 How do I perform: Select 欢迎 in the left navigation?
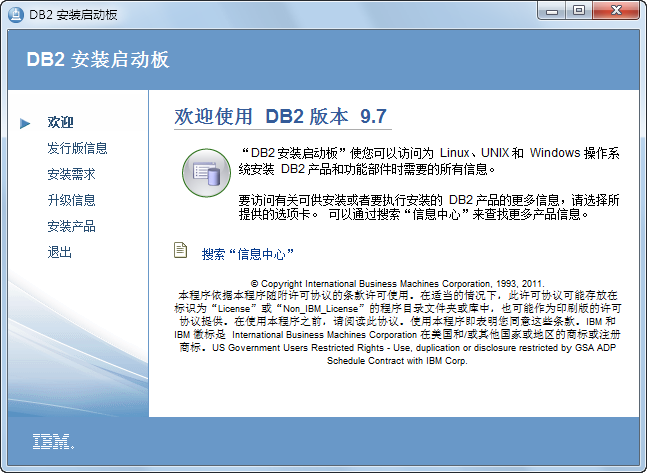[60, 123]
